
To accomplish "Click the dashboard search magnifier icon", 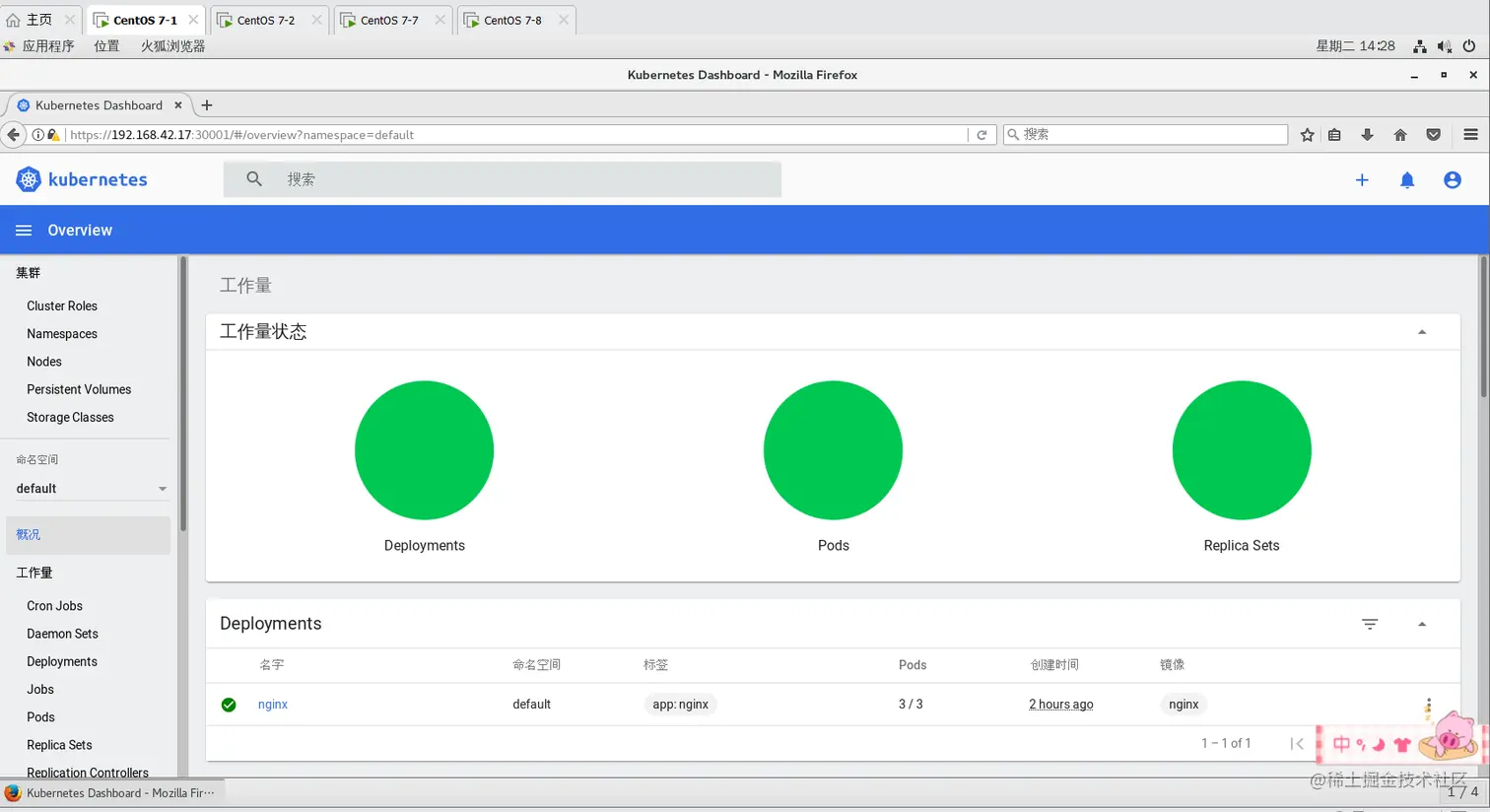I will pos(254,179).
